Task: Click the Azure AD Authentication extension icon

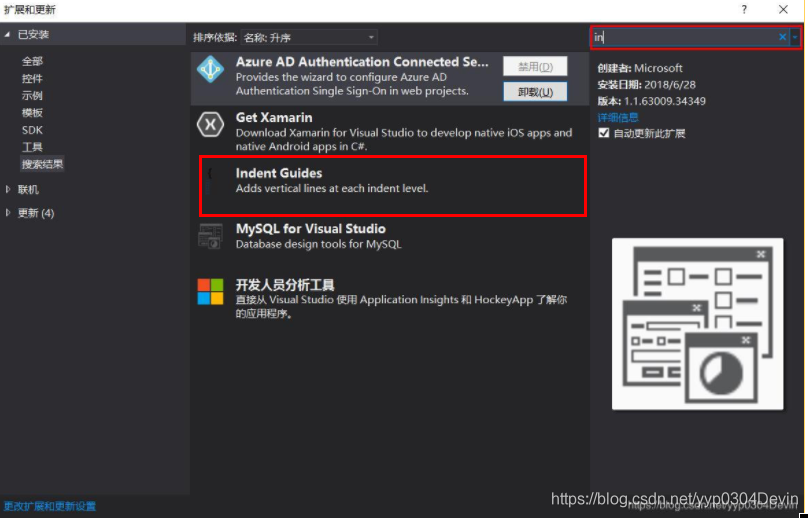Action: (210, 69)
